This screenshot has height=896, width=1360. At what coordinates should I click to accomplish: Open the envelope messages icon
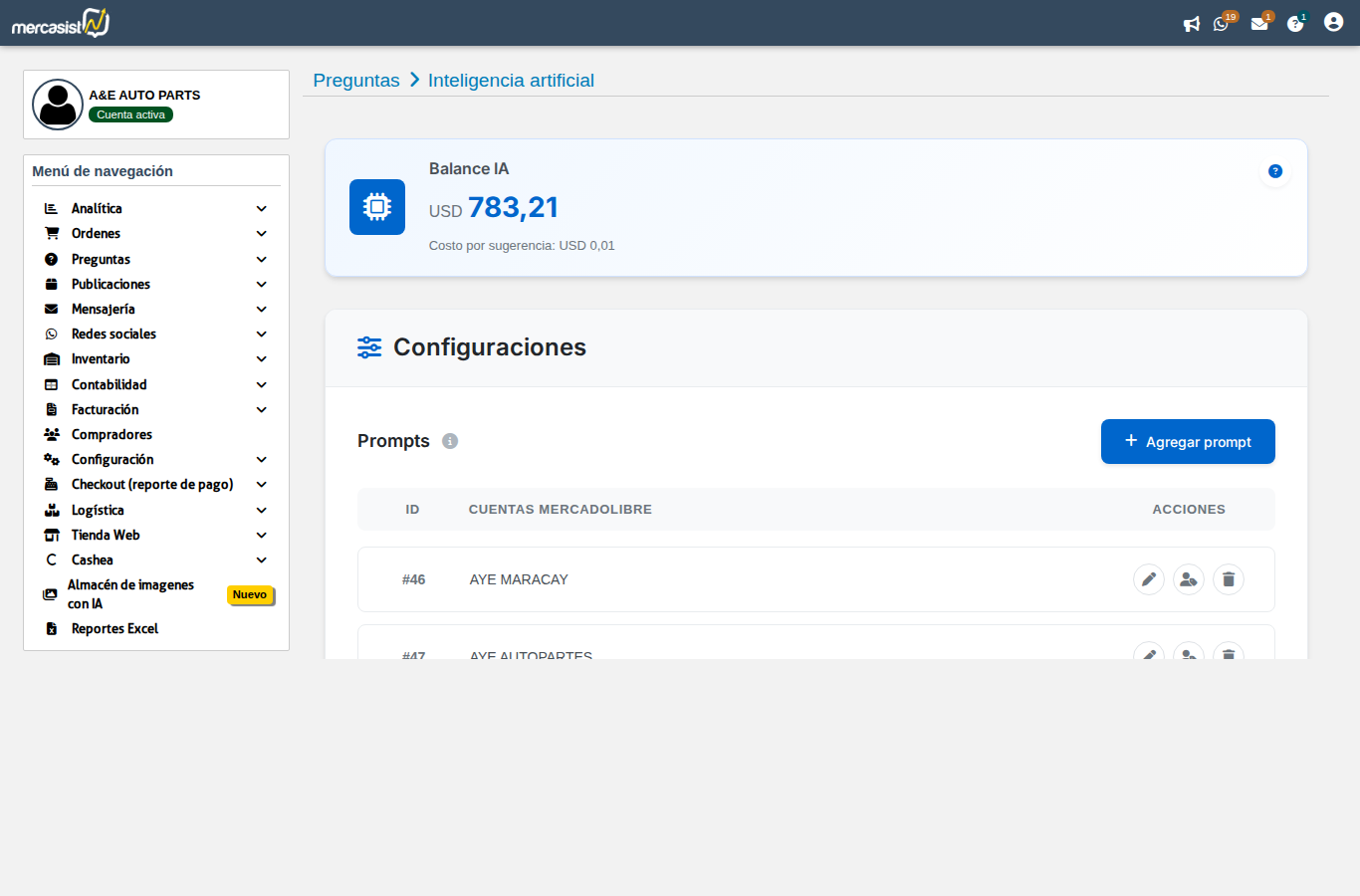click(x=1259, y=24)
